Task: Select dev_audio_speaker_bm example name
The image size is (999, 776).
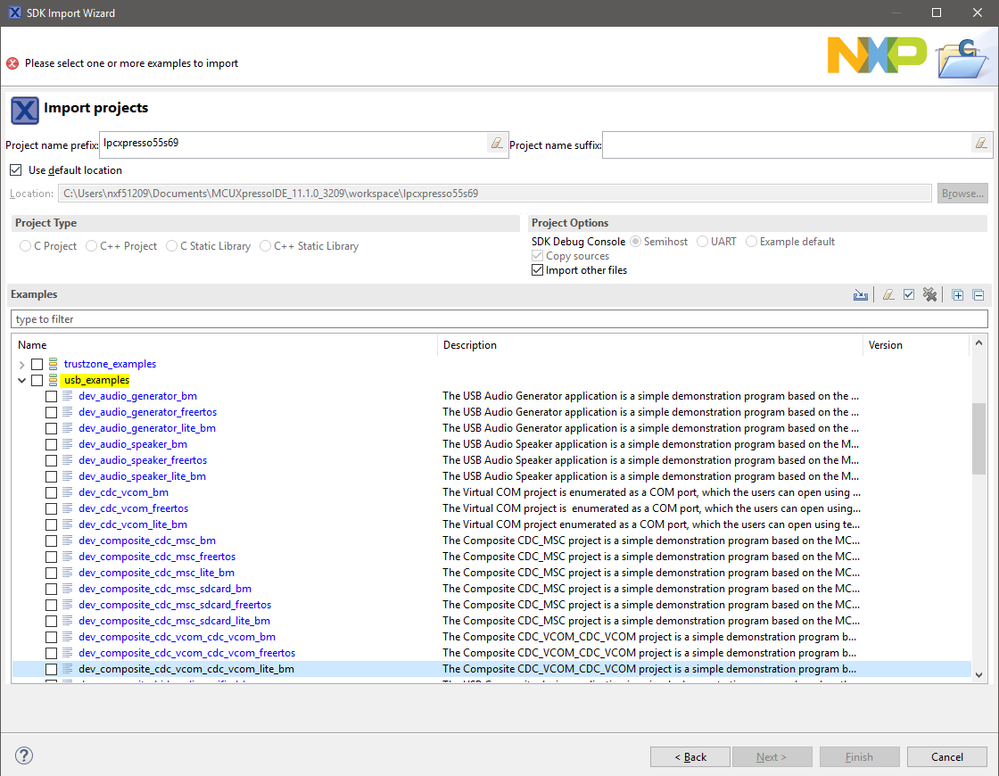Action: (x=133, y=444)
